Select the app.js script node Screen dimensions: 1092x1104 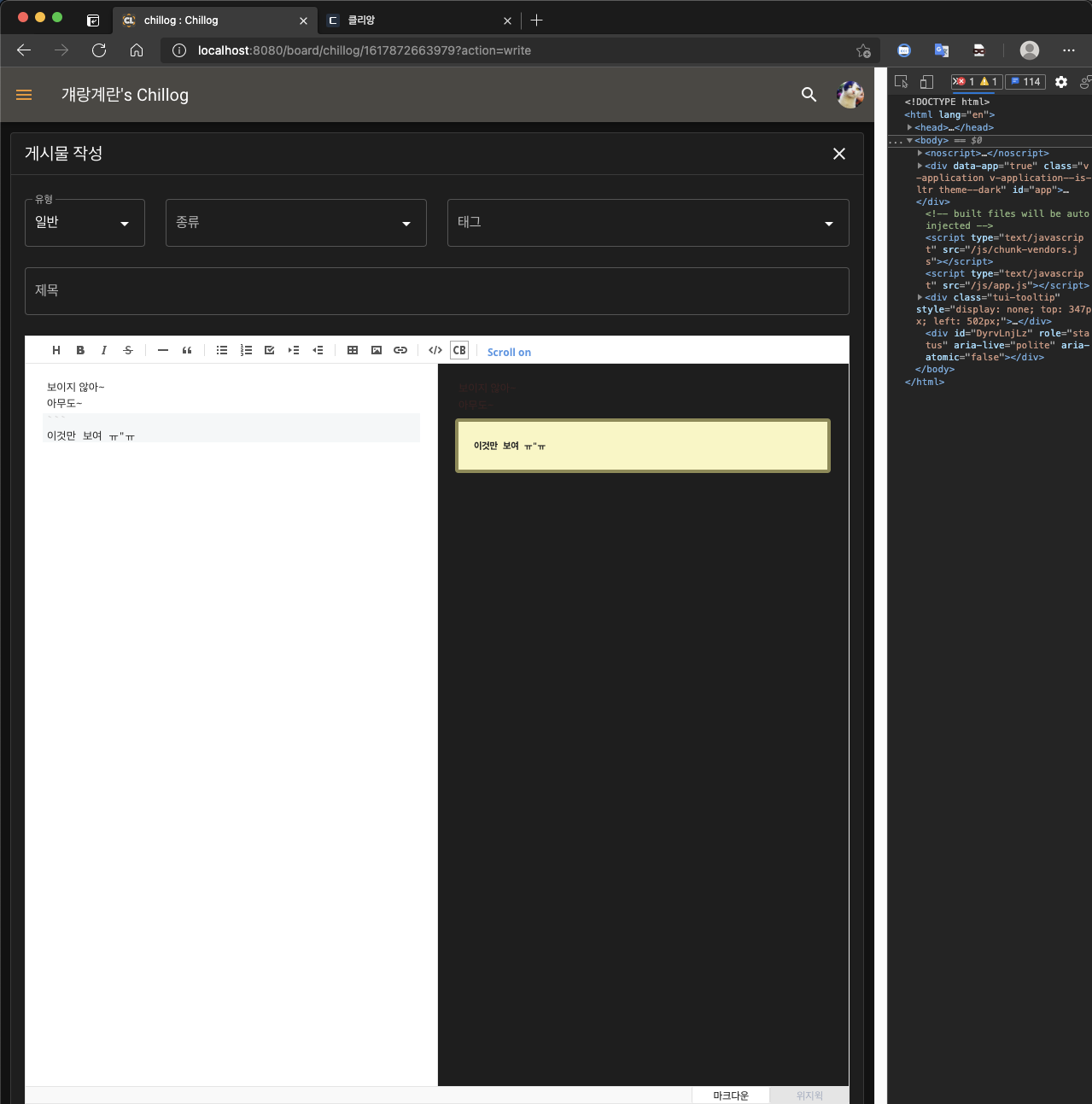1007,279
